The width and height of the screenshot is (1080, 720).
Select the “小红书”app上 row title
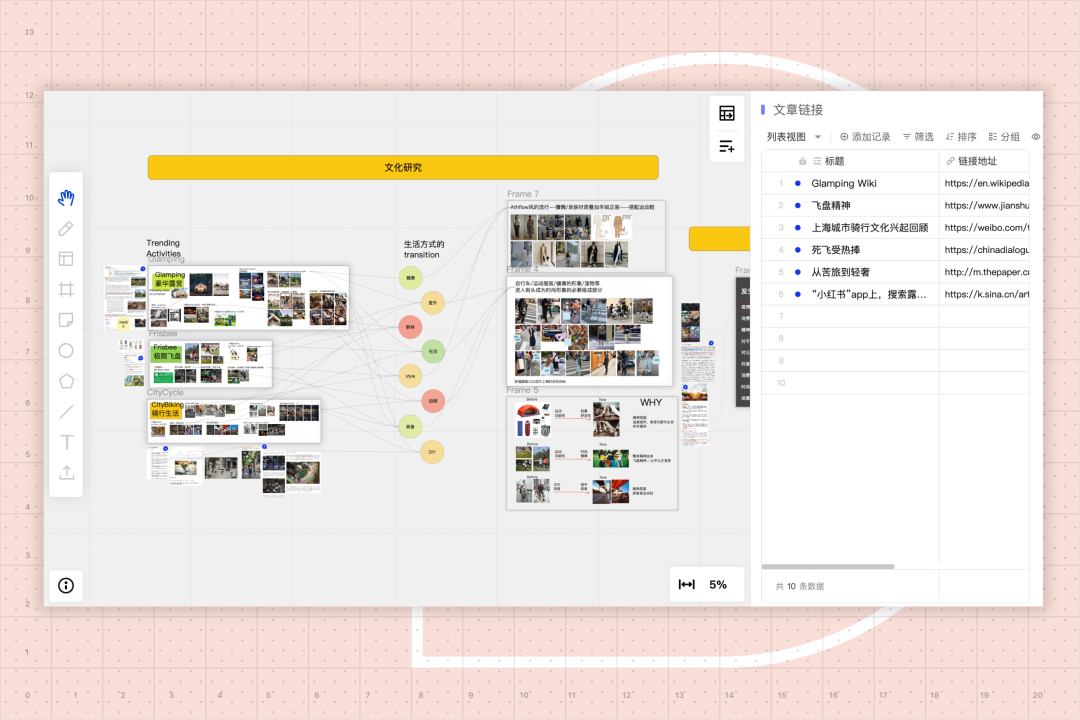pos(869,294)
